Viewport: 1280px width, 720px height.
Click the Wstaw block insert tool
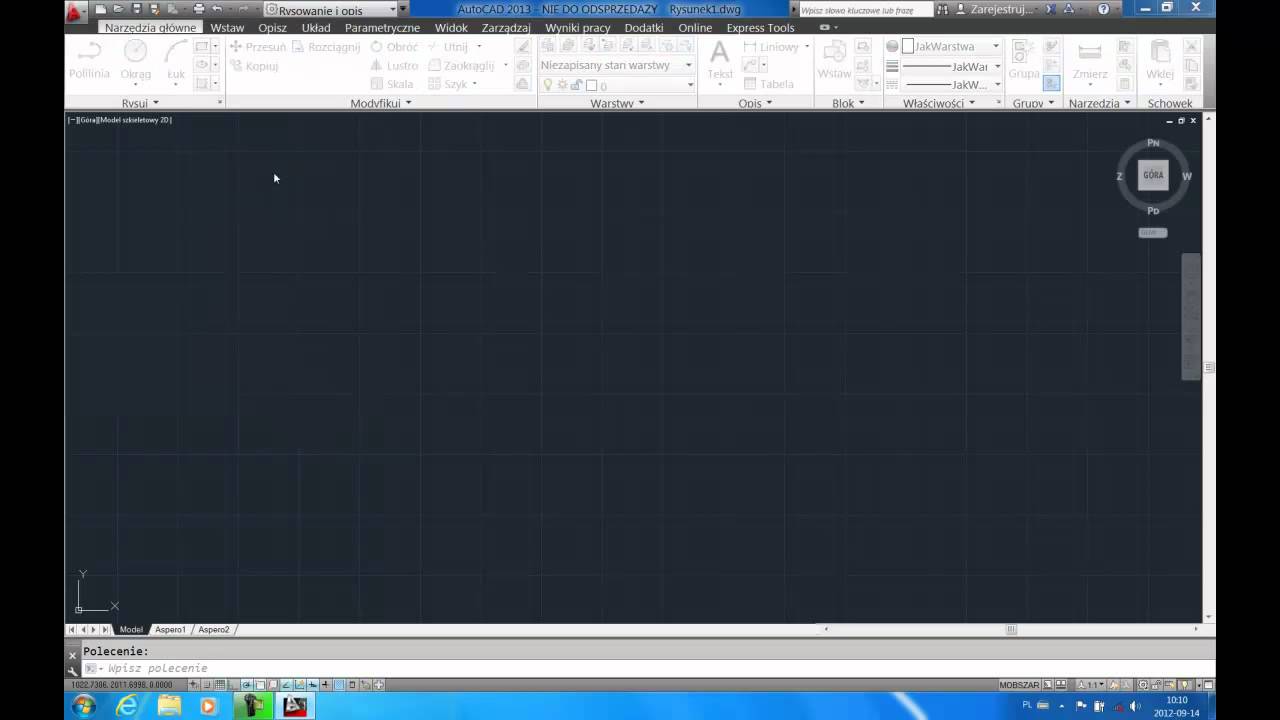834,60
